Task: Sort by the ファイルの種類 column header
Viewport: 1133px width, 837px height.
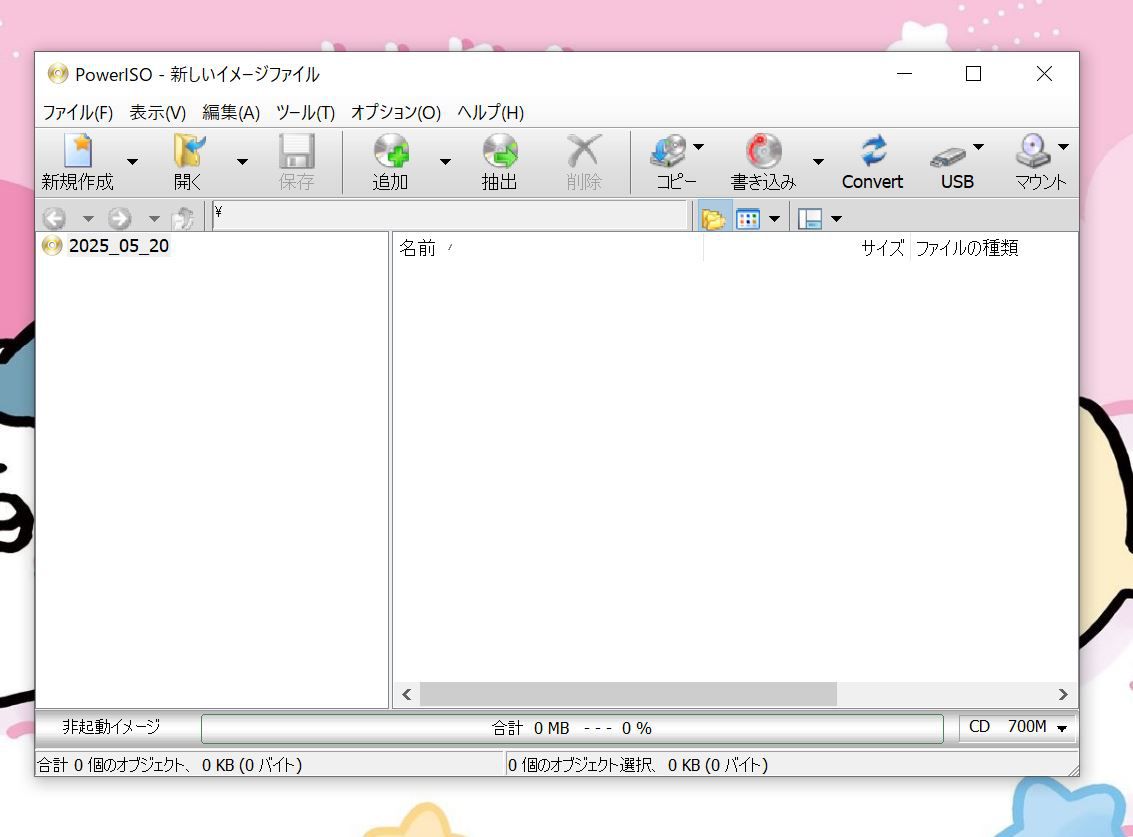Action: click(x=994, y=248)
